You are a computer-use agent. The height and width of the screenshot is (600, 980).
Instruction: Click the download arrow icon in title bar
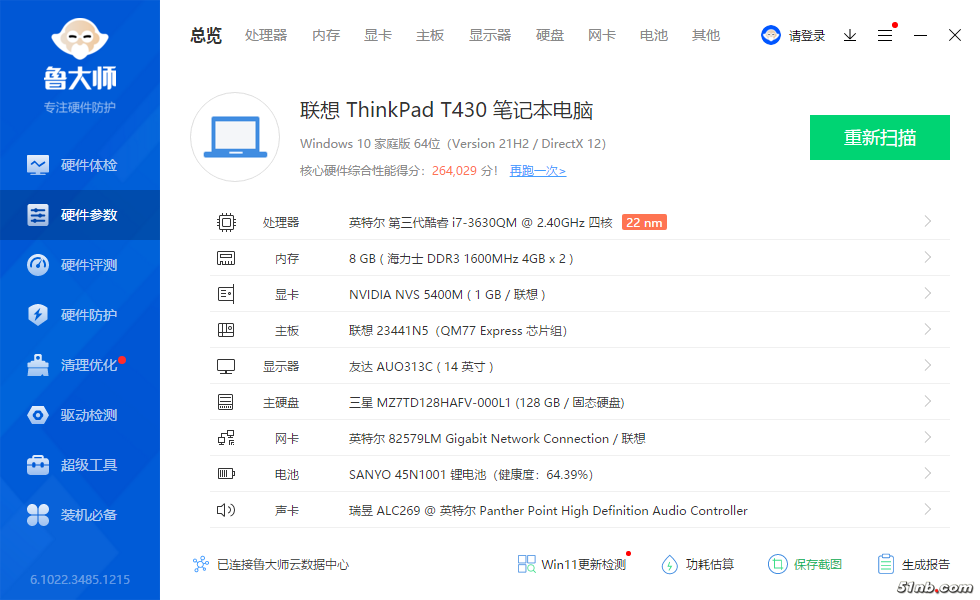pyautogui.click(x=850, y=35)
